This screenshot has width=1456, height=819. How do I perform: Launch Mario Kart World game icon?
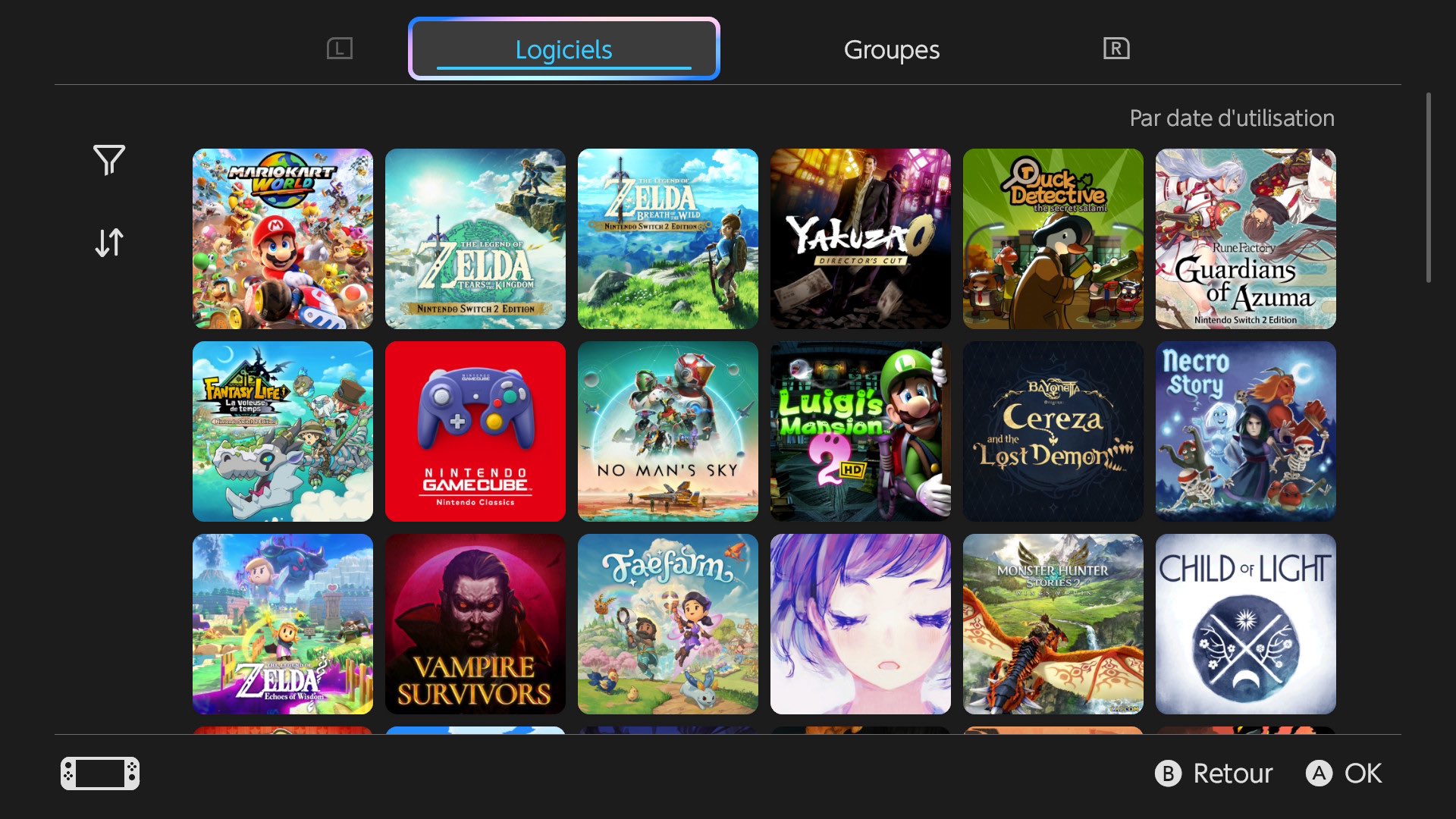283,239
